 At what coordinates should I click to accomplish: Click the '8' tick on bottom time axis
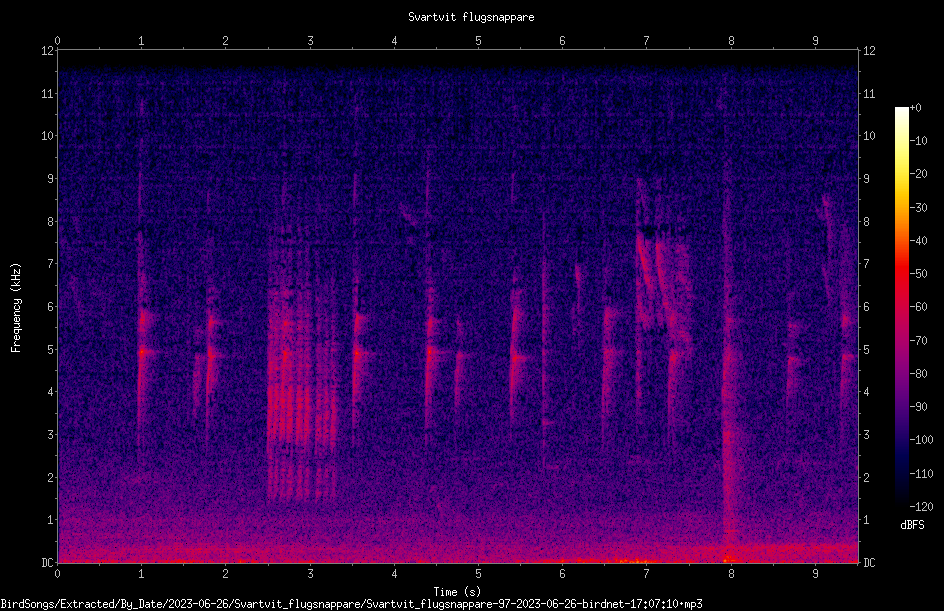click(731, 574)
